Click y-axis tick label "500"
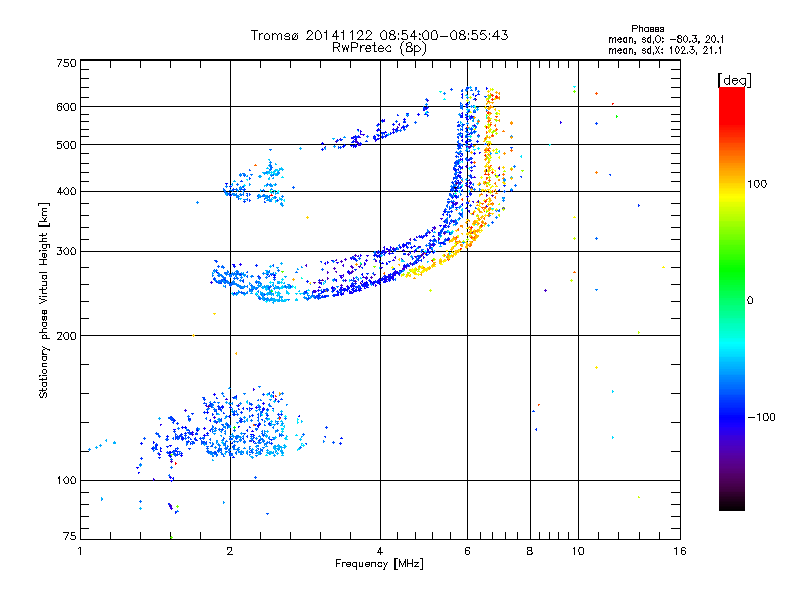 point(66,145)
